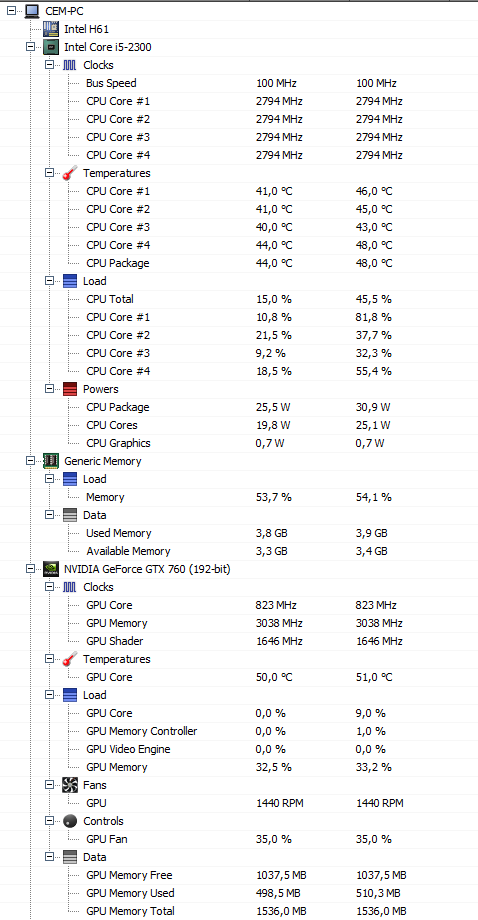Collapse the Intel Core i5-2300 node
The height and width of the screenshot is (920, 478).
30,47
